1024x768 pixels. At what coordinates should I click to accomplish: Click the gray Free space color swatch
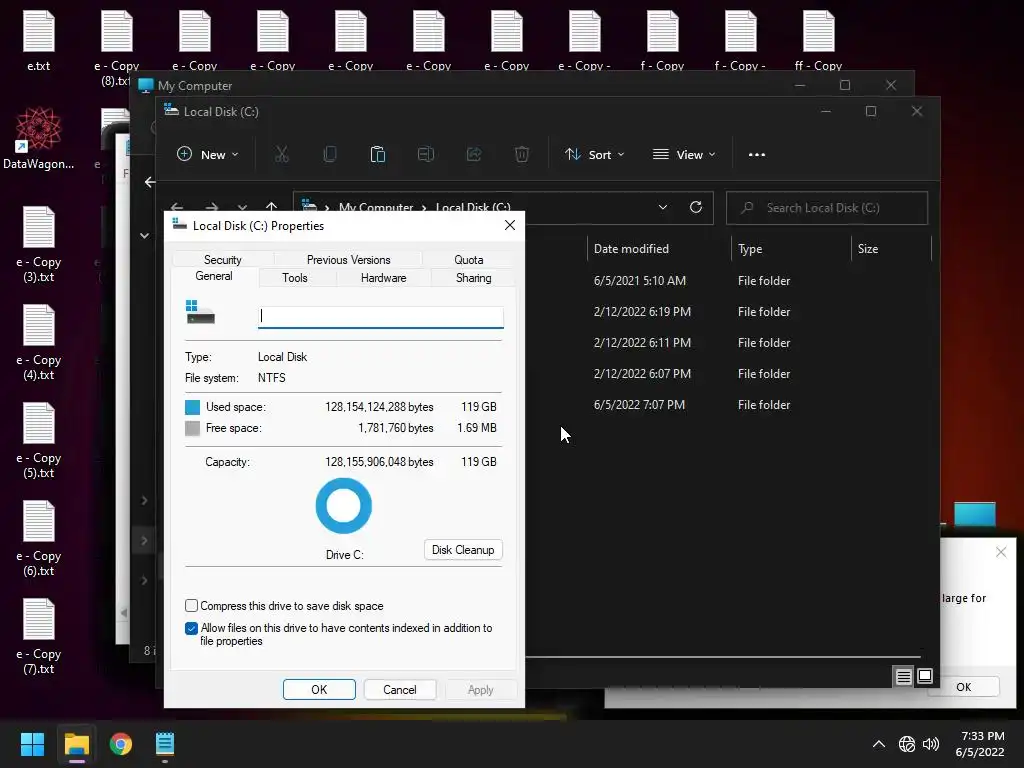pyautogui.click(x=193, y=428)
